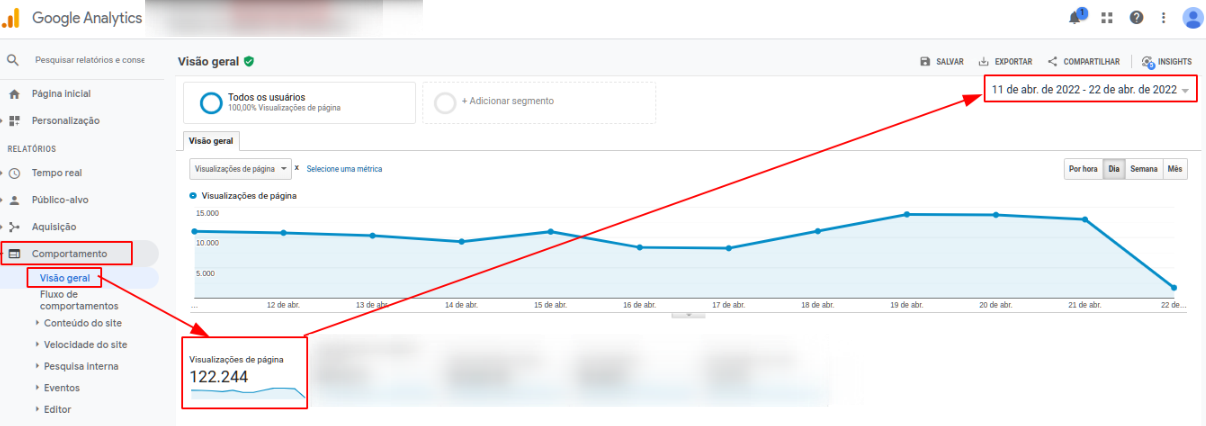
Task: Click the user account avatar
Action: coord(1192,18)
